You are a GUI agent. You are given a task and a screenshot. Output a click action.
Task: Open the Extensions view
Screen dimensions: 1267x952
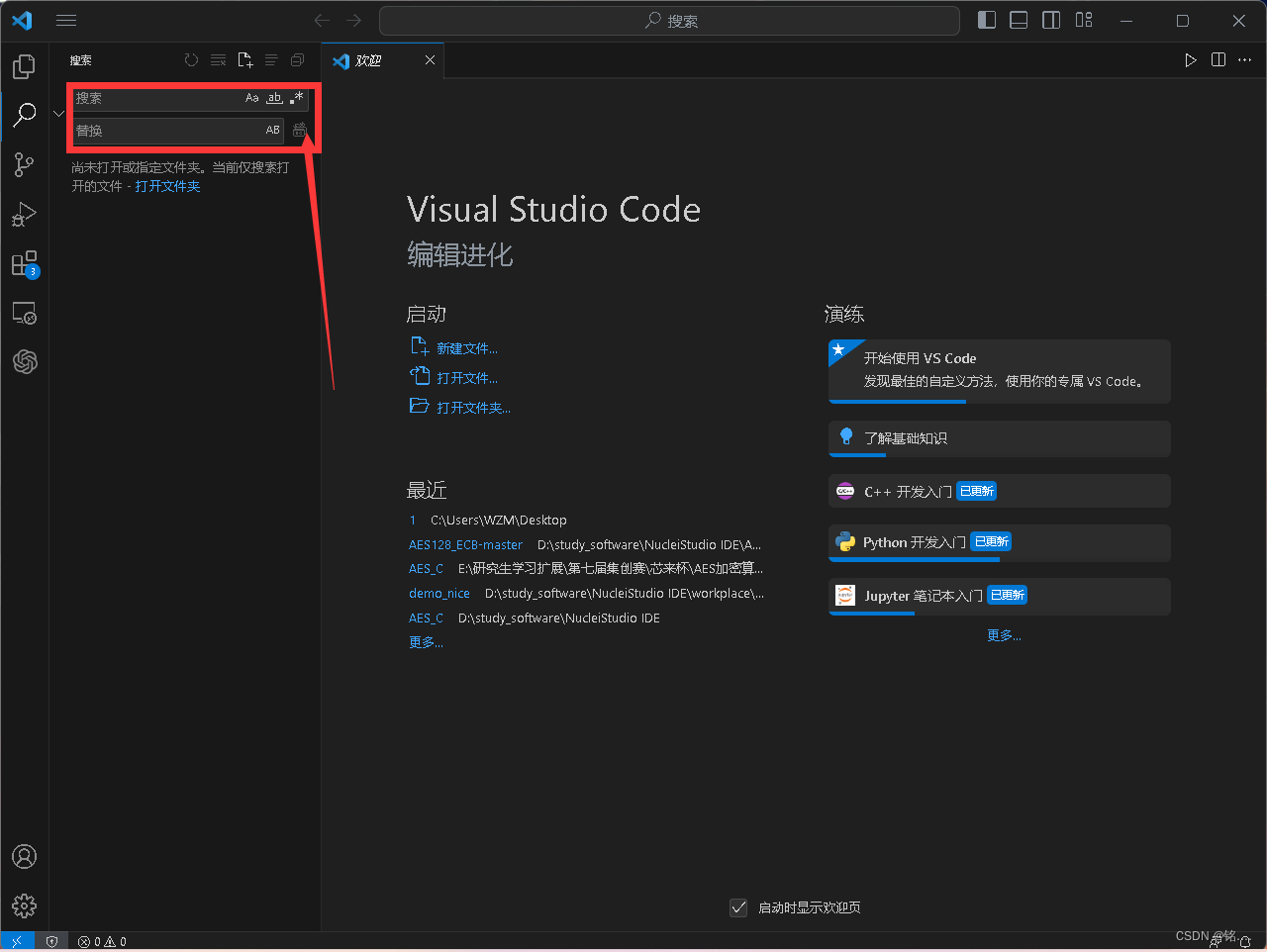point(25,263)
